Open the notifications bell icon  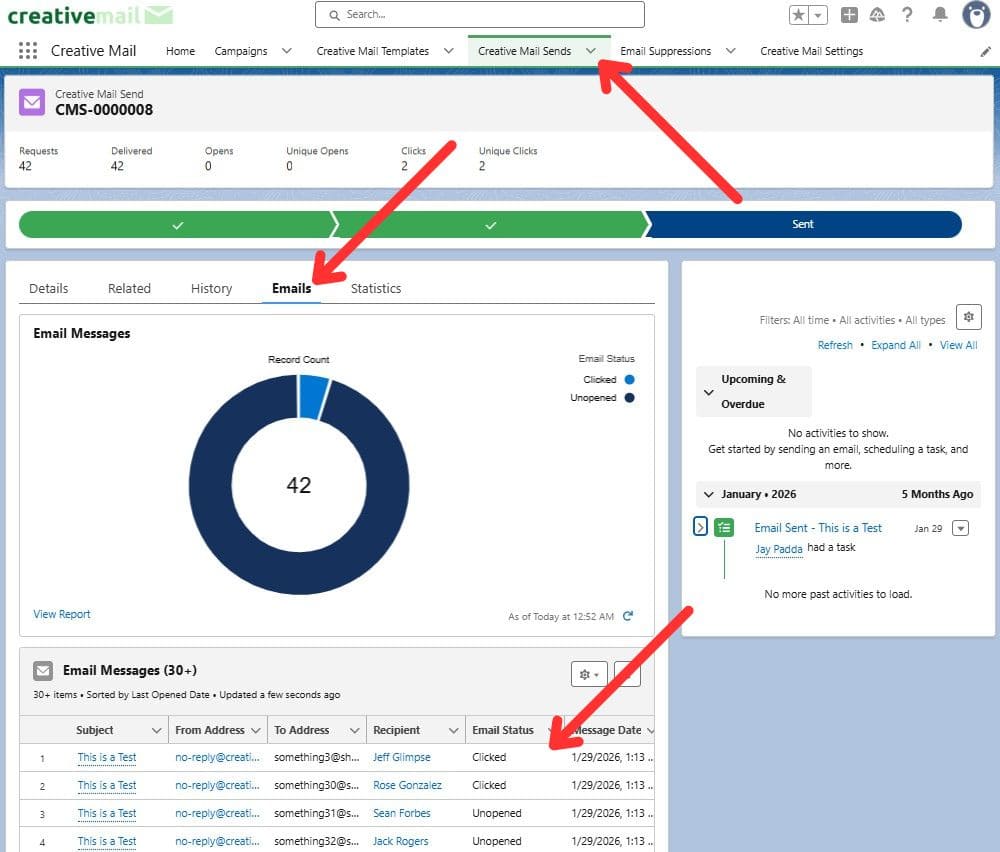pos(939,15)
